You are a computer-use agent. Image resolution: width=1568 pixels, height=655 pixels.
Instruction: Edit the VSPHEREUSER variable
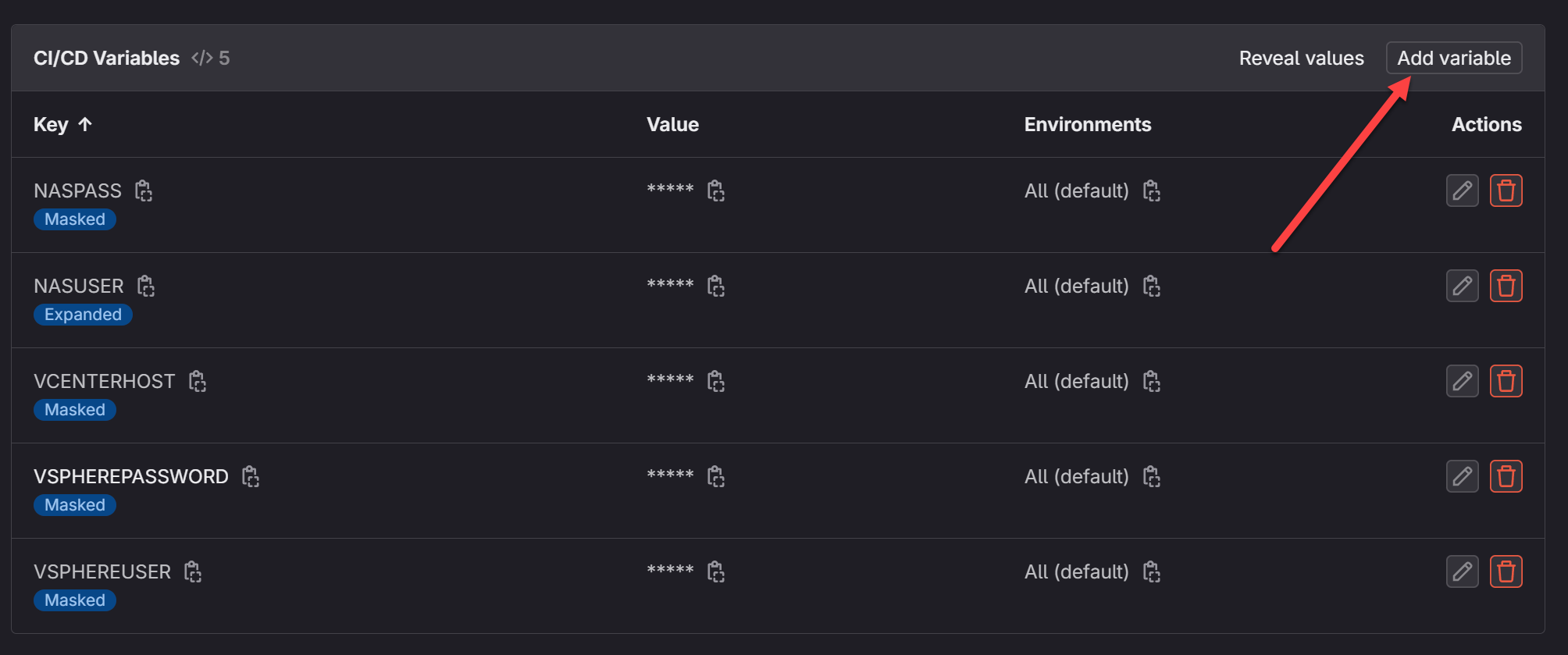(x=1462, y=571)
